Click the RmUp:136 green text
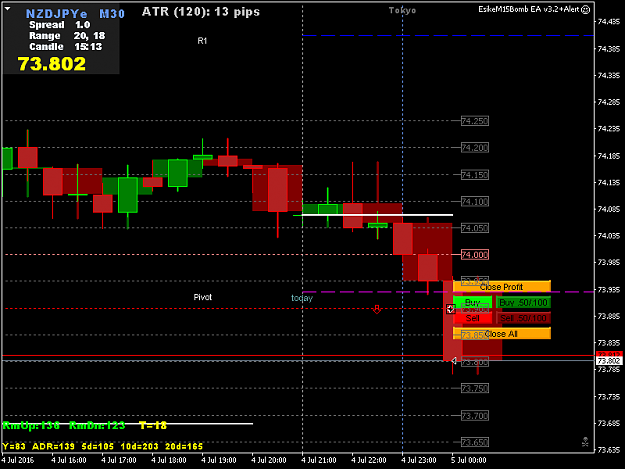The image size is (625, 469). (31, 426)
